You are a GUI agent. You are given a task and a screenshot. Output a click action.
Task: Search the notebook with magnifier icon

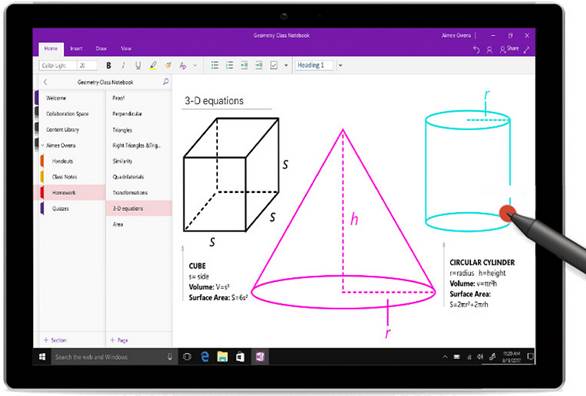166,81
